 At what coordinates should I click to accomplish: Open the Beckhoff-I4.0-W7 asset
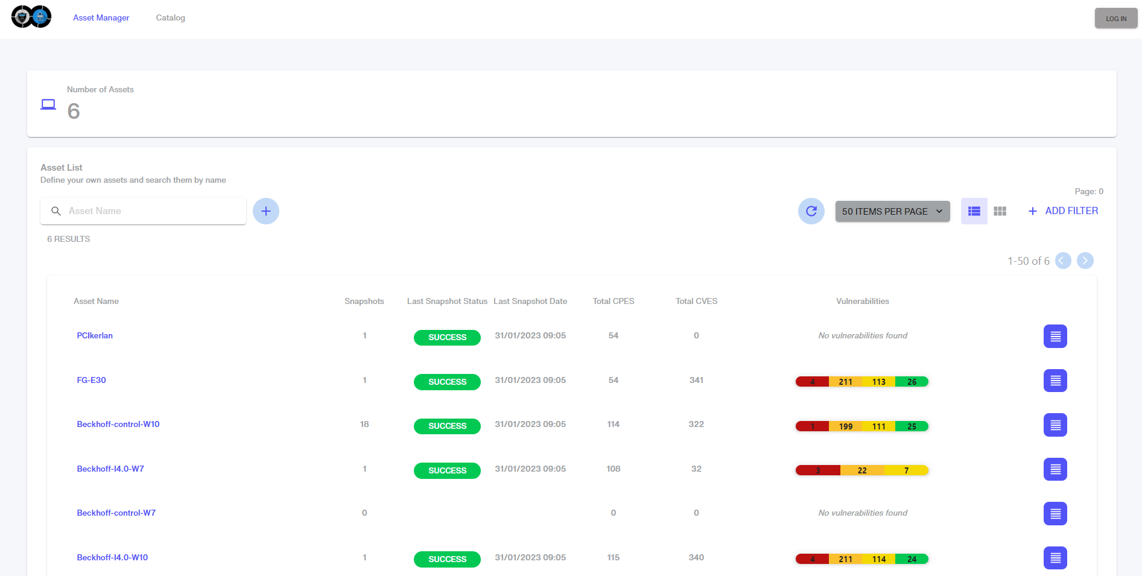click(x=110, y=469)
